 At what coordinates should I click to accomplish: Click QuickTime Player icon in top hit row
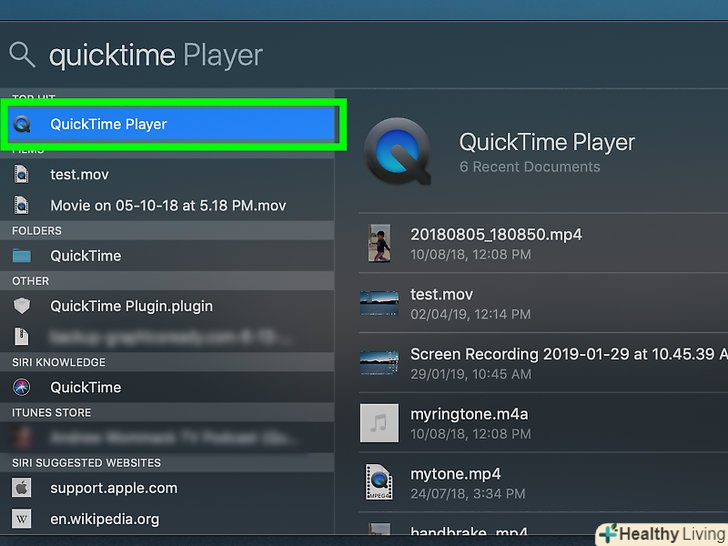(x=22, y=124)
